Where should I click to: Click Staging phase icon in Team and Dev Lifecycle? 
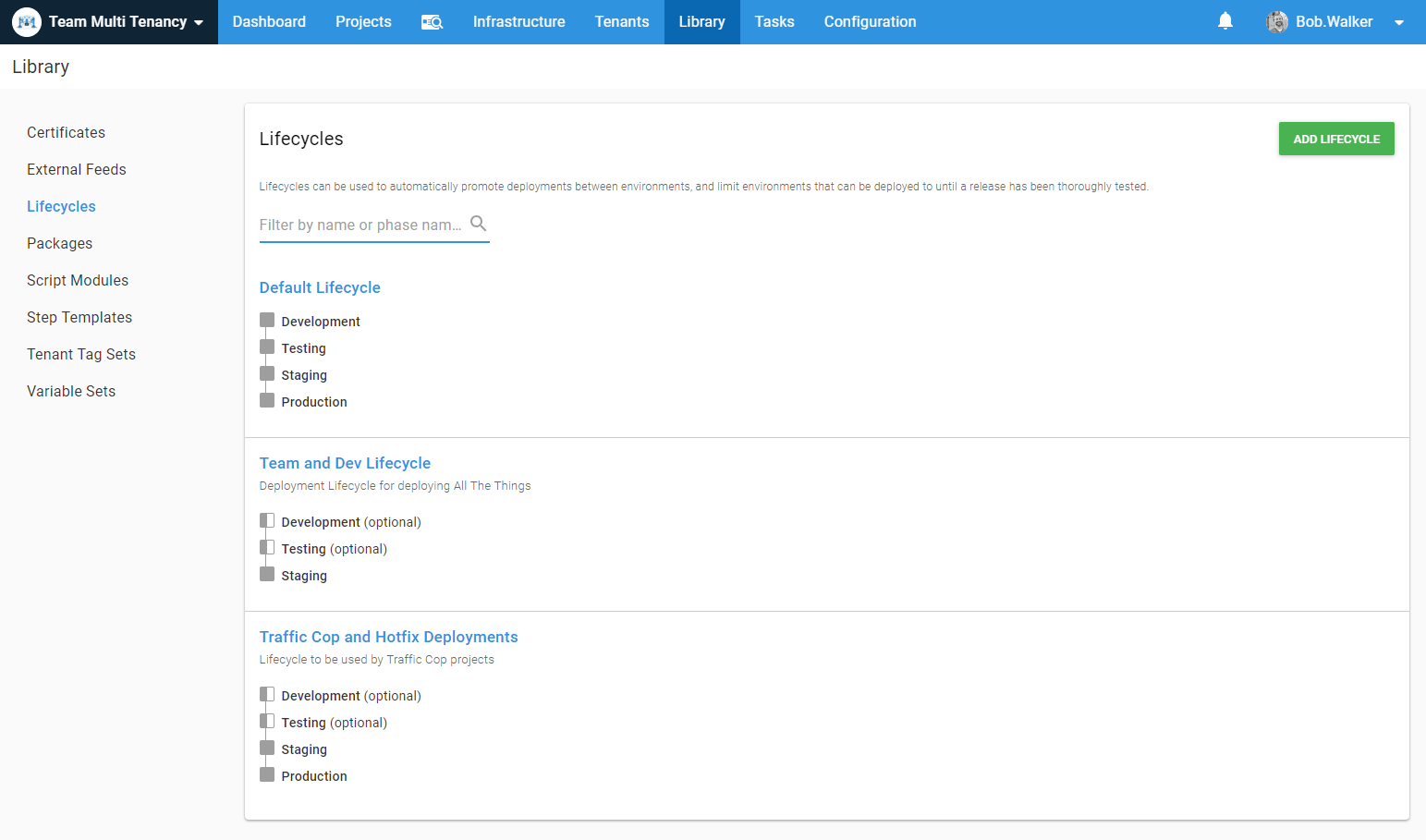click(267, 575)
